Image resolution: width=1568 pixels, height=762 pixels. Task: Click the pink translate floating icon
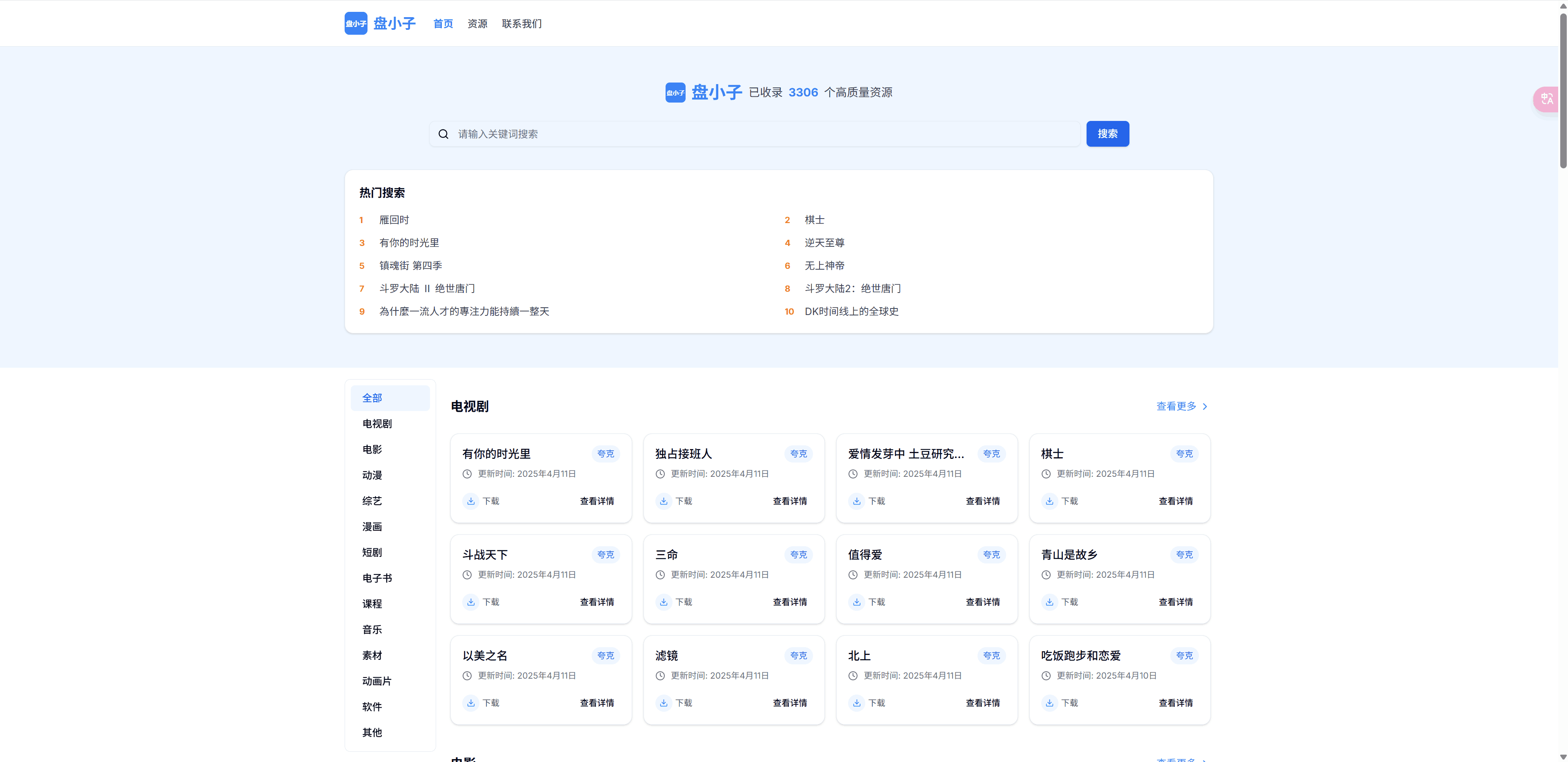(1546, 99)
